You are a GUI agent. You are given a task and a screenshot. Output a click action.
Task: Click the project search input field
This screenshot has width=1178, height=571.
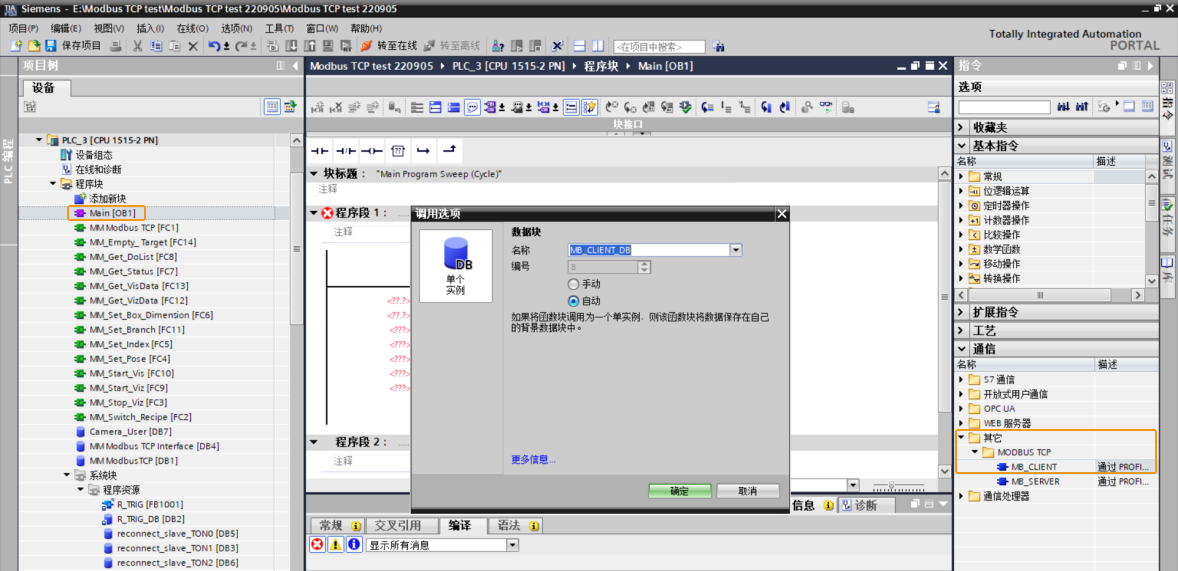(x=660, y=47)
